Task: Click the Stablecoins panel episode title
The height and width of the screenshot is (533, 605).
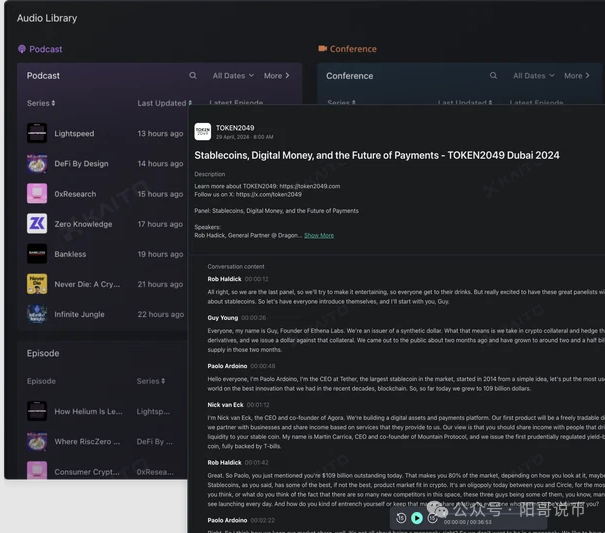Action: pos(377,155)
